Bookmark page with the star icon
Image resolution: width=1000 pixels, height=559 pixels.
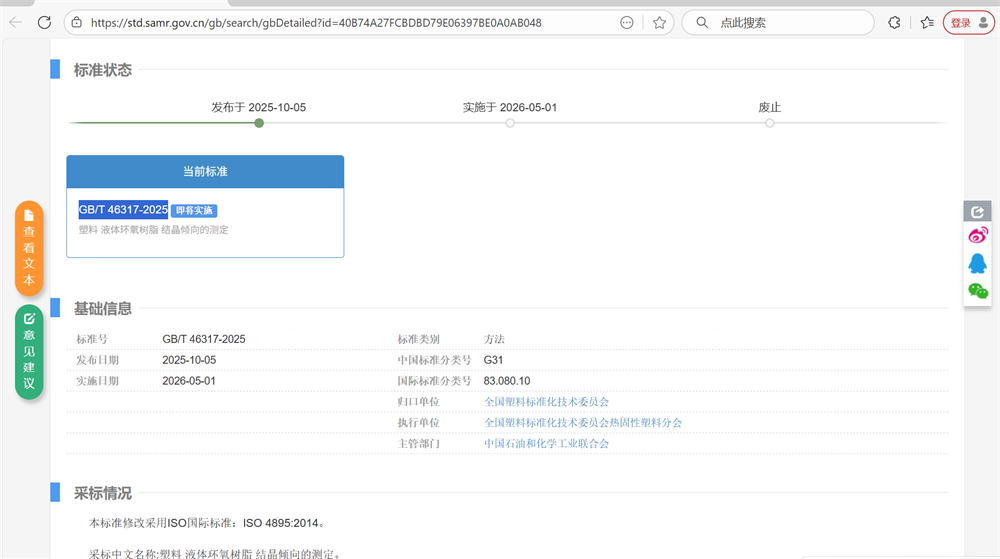[x=659, y=22]
